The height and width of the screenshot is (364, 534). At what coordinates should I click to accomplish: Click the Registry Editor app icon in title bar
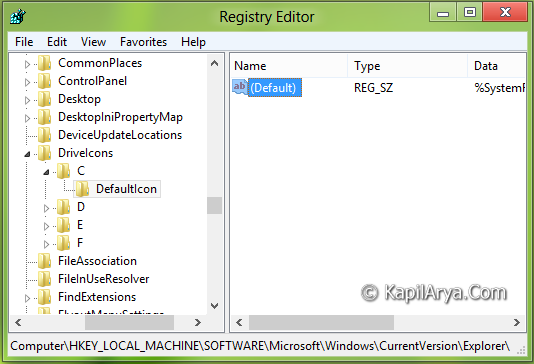[x=18, y=16]
